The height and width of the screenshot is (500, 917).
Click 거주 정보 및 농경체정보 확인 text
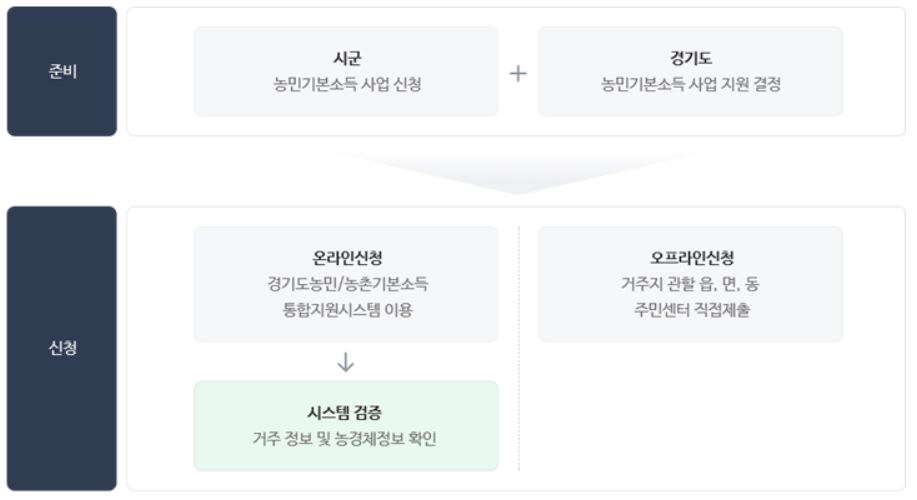(344, 439)
